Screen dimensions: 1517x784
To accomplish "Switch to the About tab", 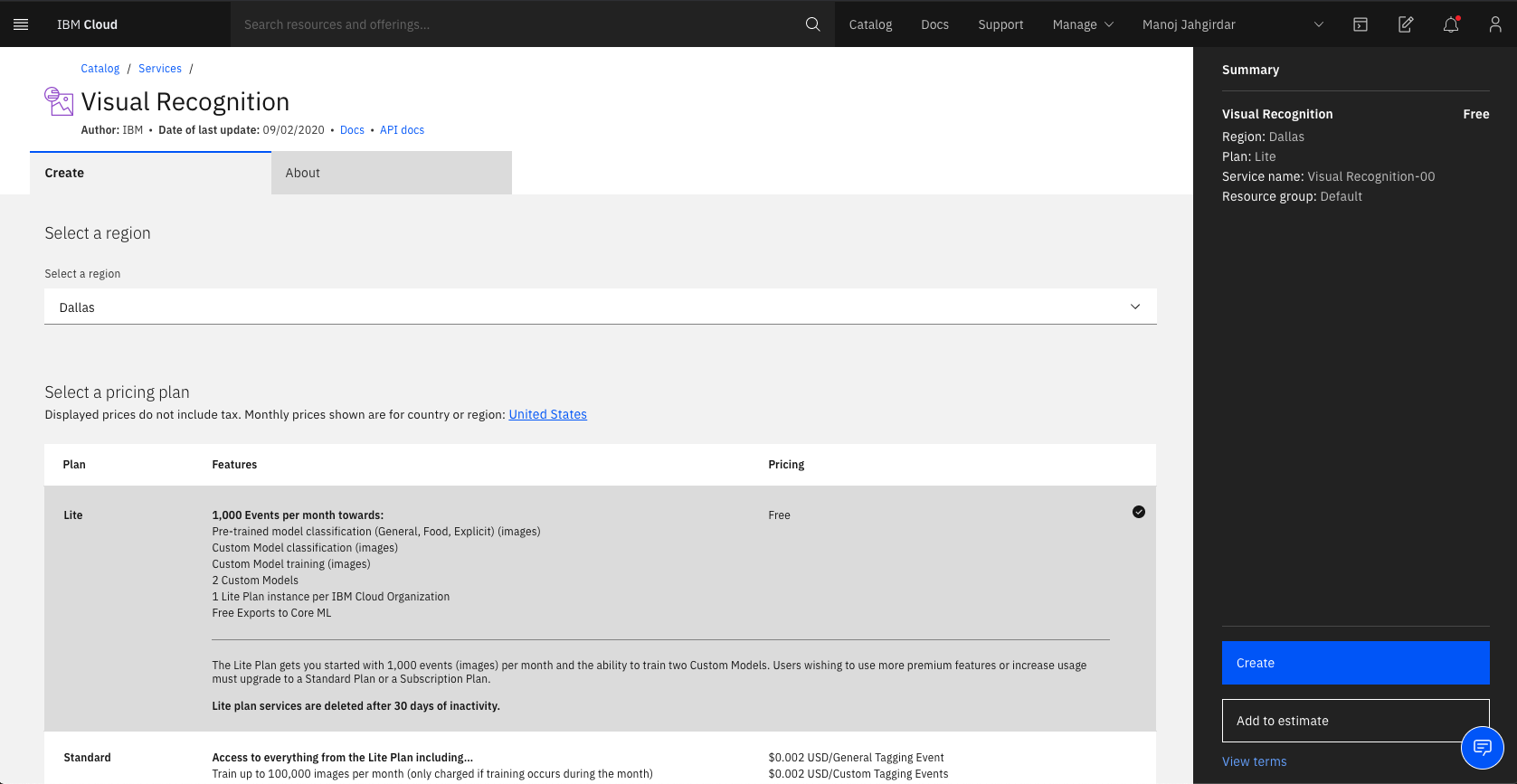I will point(392,173).
